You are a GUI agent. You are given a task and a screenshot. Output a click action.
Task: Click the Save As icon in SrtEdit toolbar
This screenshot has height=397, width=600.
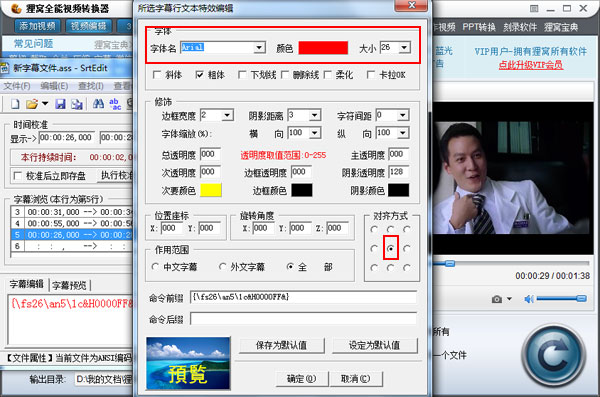(x=77, y=104)
